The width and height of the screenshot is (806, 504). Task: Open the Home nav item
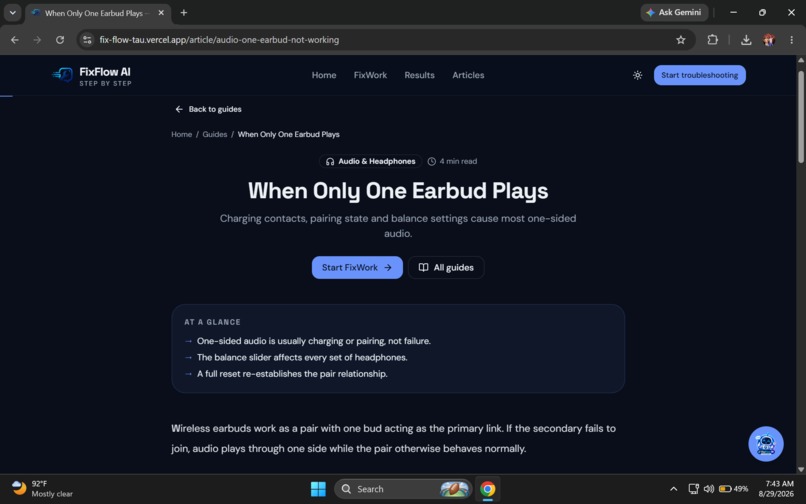pos(324,75)
